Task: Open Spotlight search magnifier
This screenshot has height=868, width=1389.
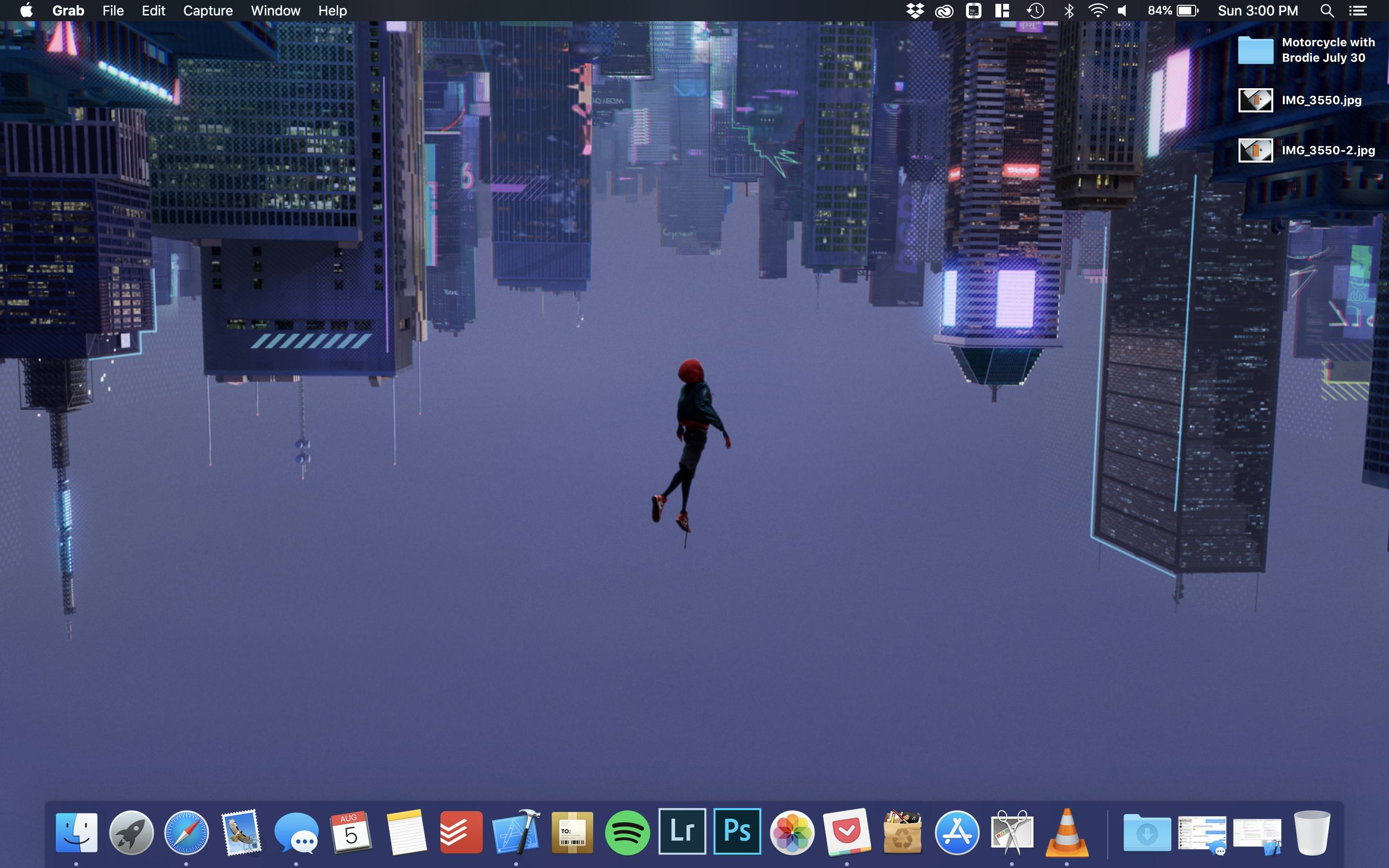Action: point(1326,11)
